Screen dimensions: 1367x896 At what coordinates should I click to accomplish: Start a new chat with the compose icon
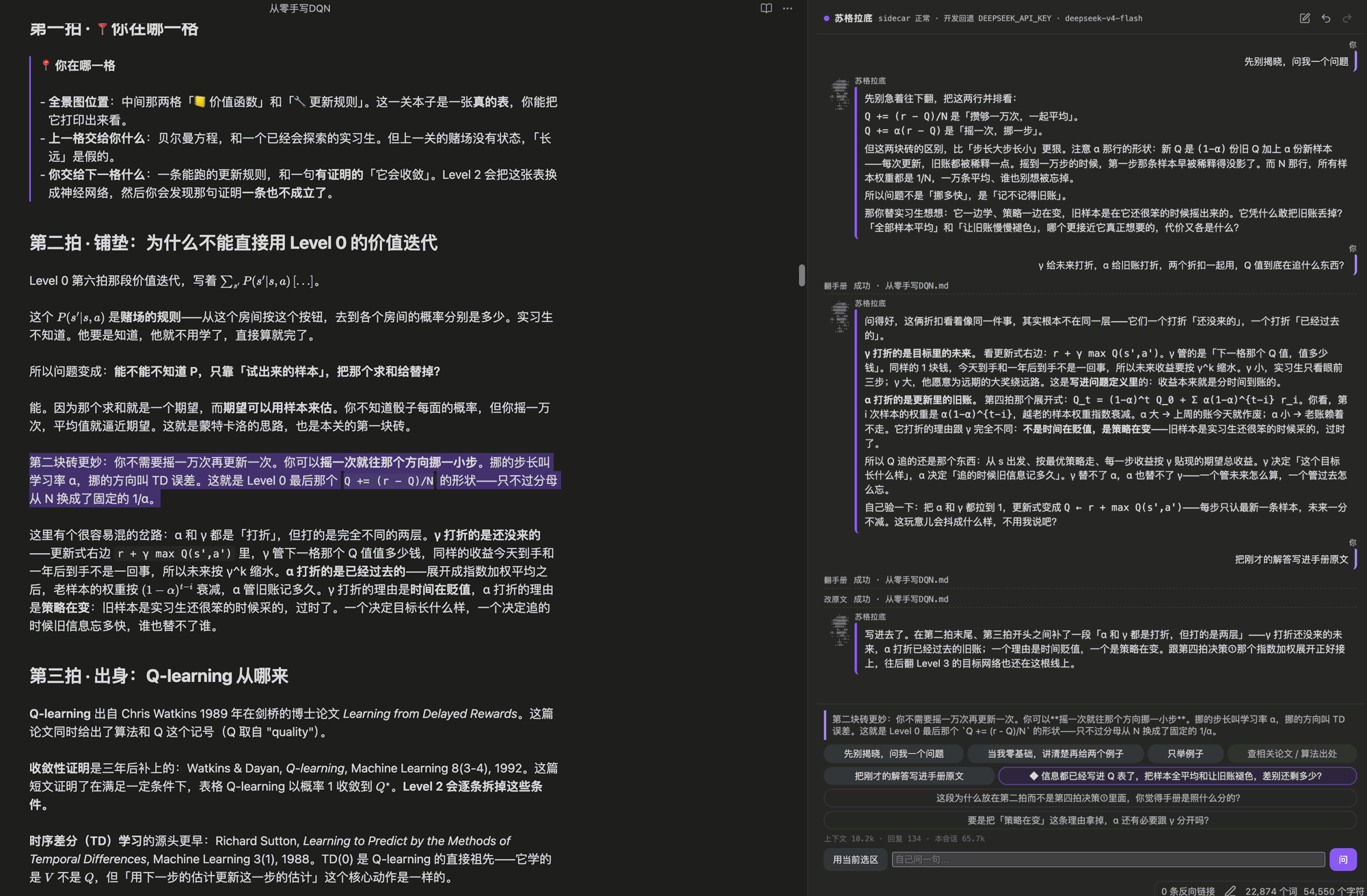(x=1305, y=18)
